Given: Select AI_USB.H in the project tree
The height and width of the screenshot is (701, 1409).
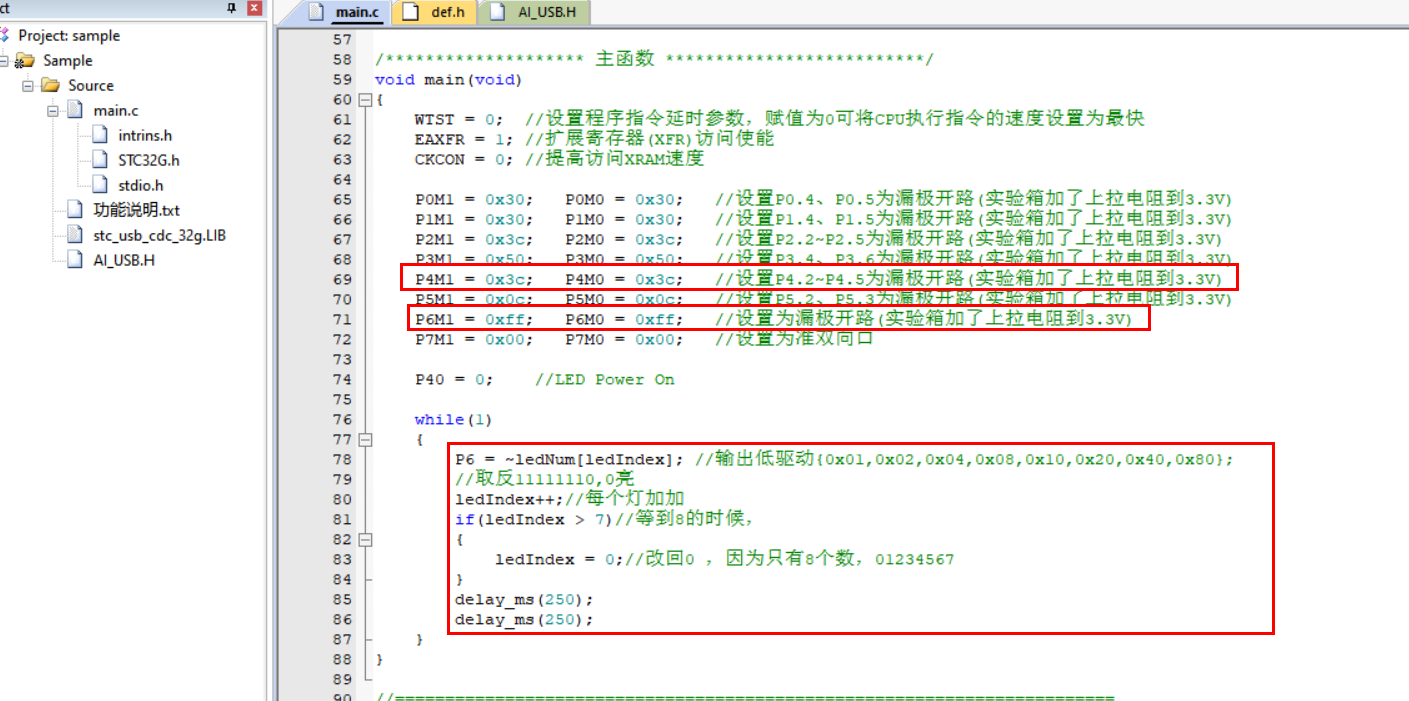Looking at the screenshot, I should (124, 260).
